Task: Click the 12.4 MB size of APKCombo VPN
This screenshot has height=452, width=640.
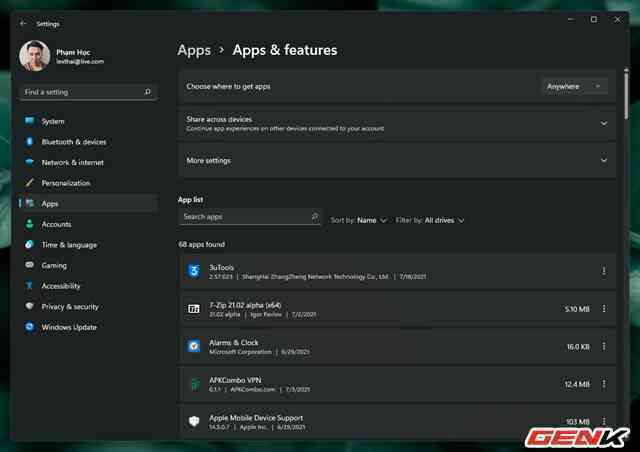Action: click(577, 384)
